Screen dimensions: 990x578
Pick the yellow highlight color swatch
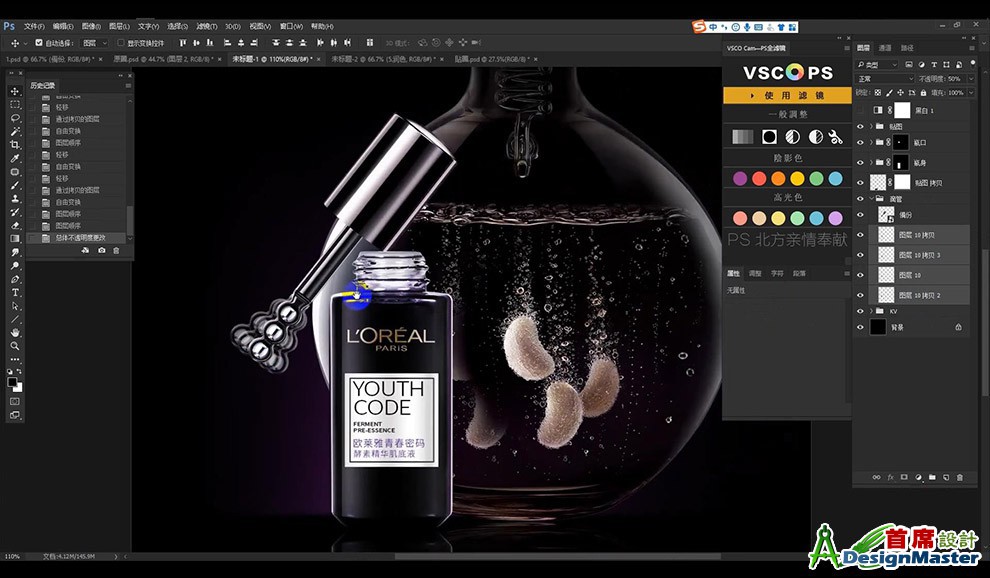click(x=778, y=218)
